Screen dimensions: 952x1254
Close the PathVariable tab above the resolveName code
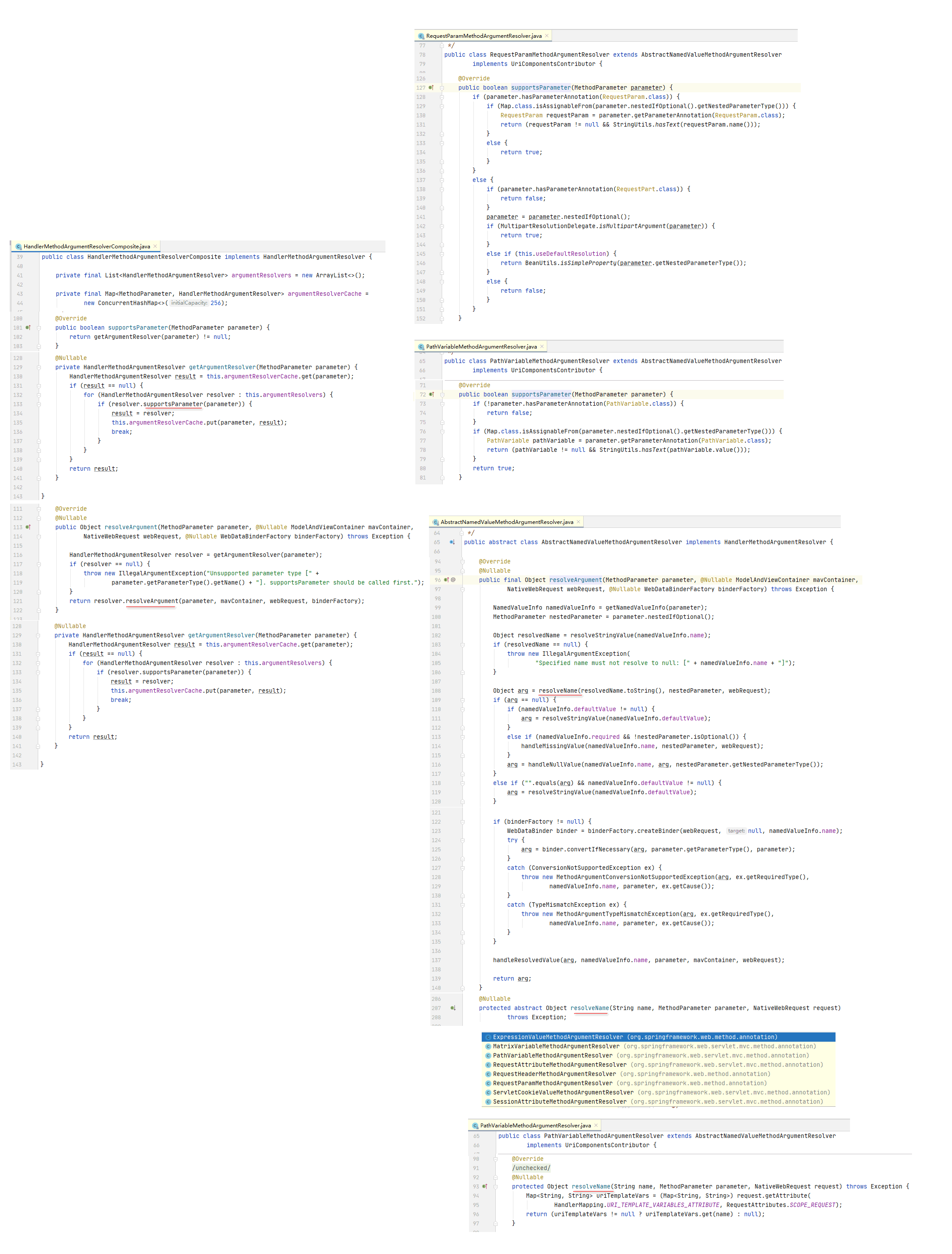pos(596,1125)
